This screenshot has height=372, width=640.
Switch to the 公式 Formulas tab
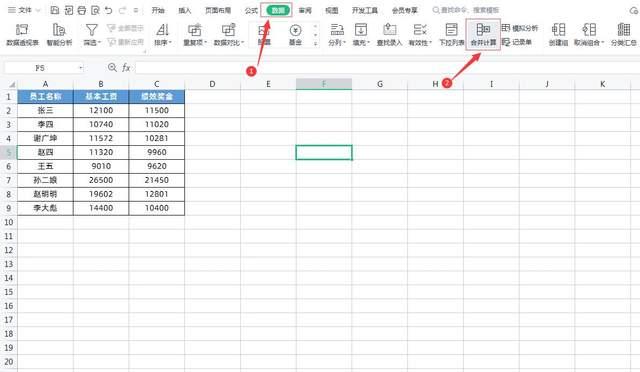[x=251, y=10]
